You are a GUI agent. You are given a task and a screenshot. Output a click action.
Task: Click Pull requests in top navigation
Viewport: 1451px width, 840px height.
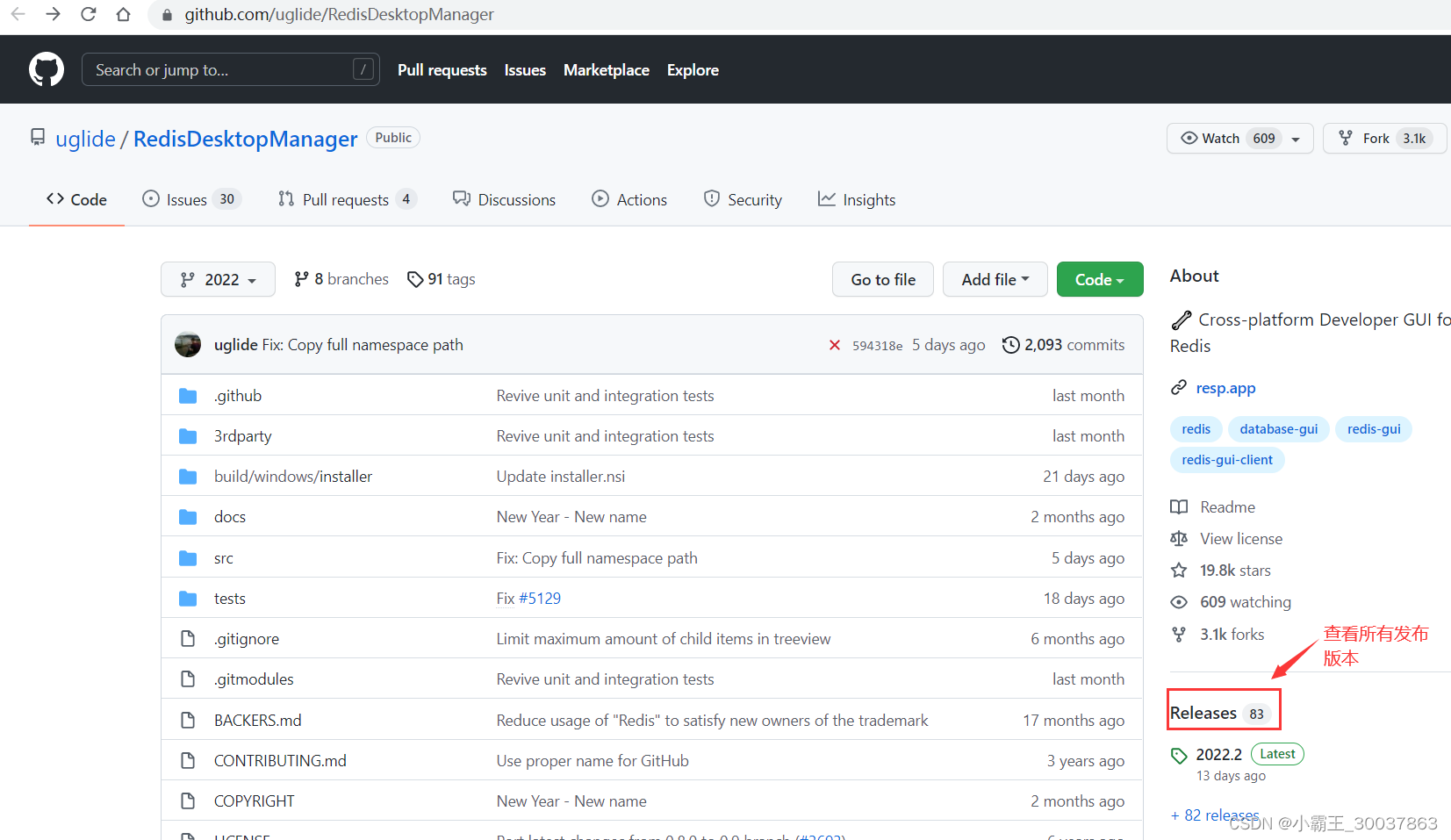[x=442, y=70]
